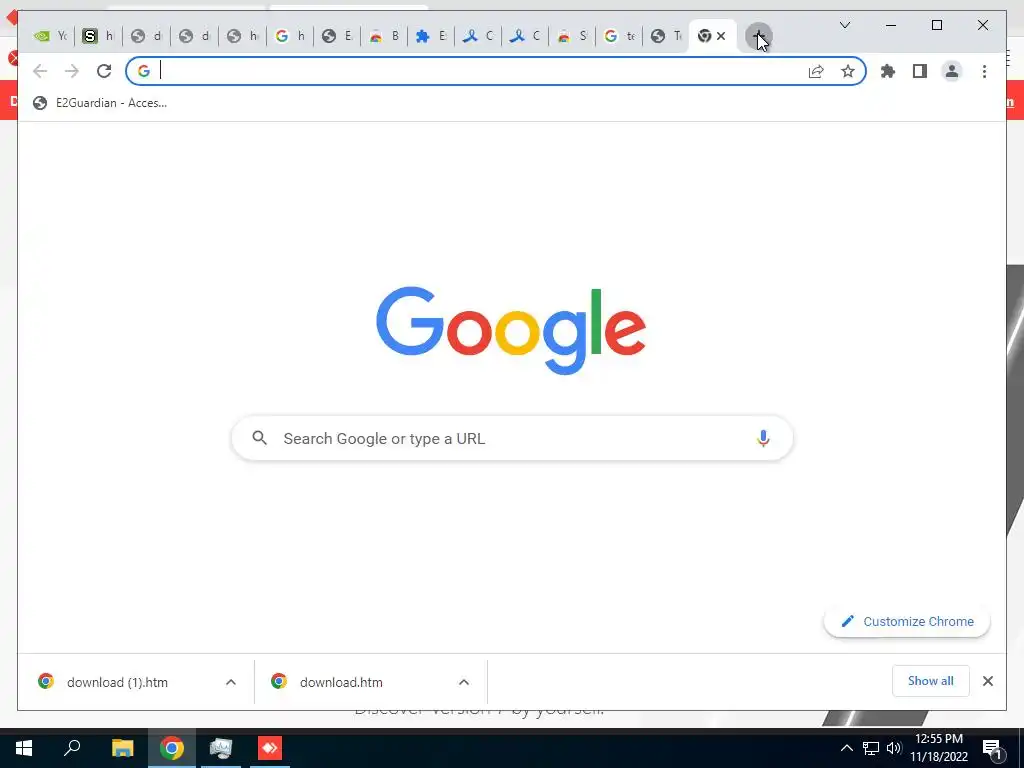This screenshot has height=768, width=1024.
Task: Go back to the previous page
Action: click(x=40, y=71)
